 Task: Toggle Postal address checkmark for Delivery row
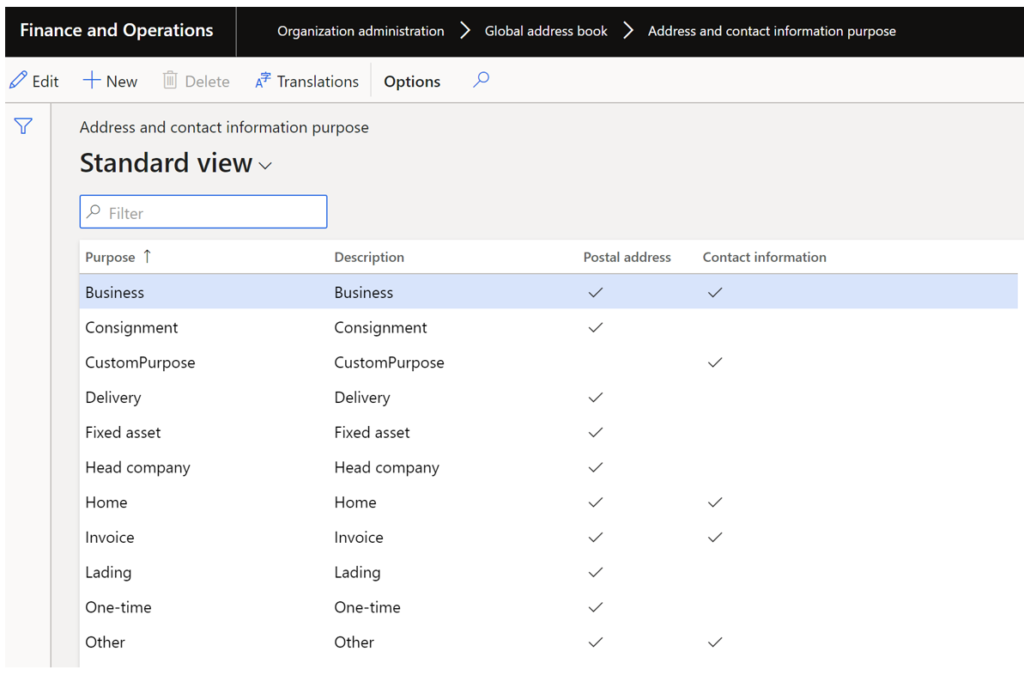(x=595, y=397)
